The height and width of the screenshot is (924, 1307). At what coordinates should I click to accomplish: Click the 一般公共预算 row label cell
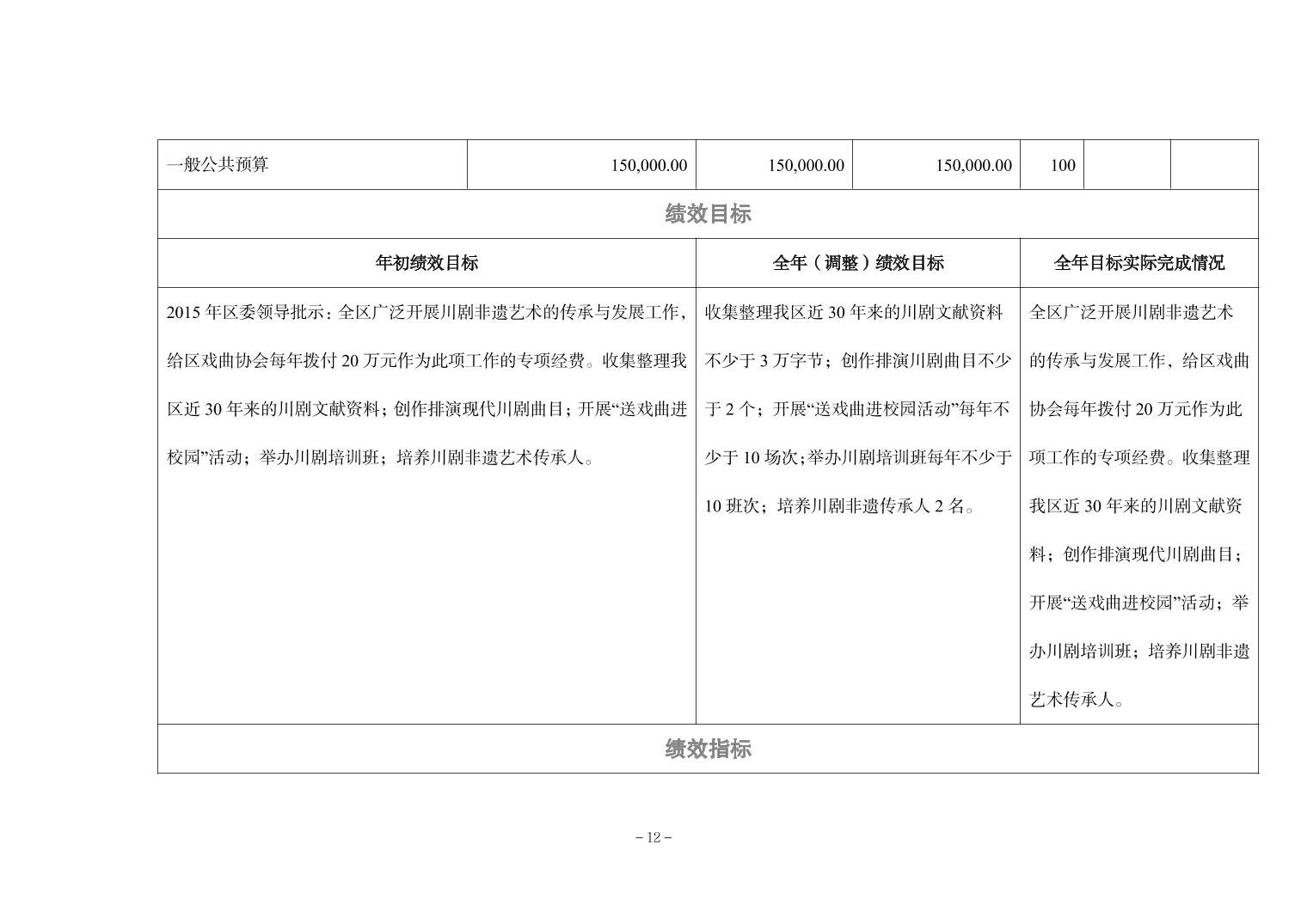coord(218,164)
